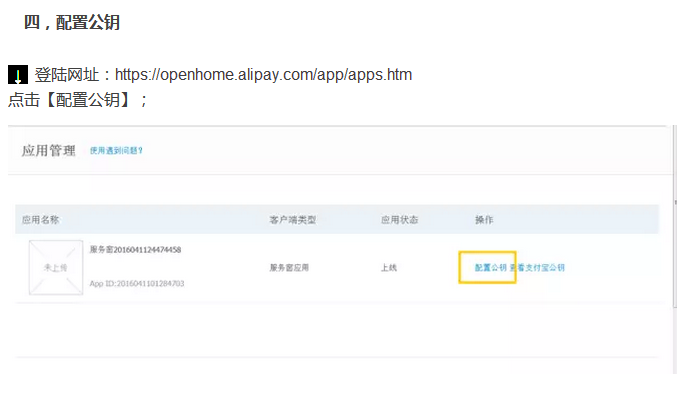Open the openhome.alipay.com apps URL
The width and height of the screenshot is (677, 417).
coord(263,75)
